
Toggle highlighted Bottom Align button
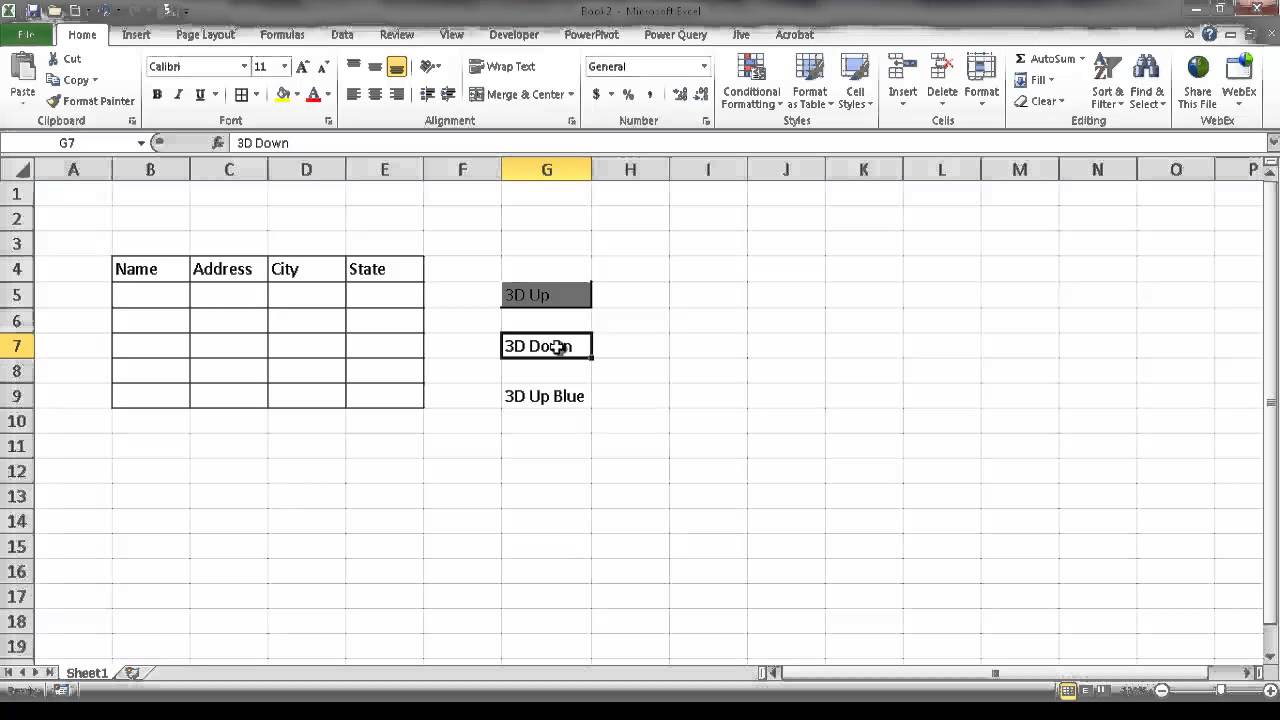(x=397, y=67)
